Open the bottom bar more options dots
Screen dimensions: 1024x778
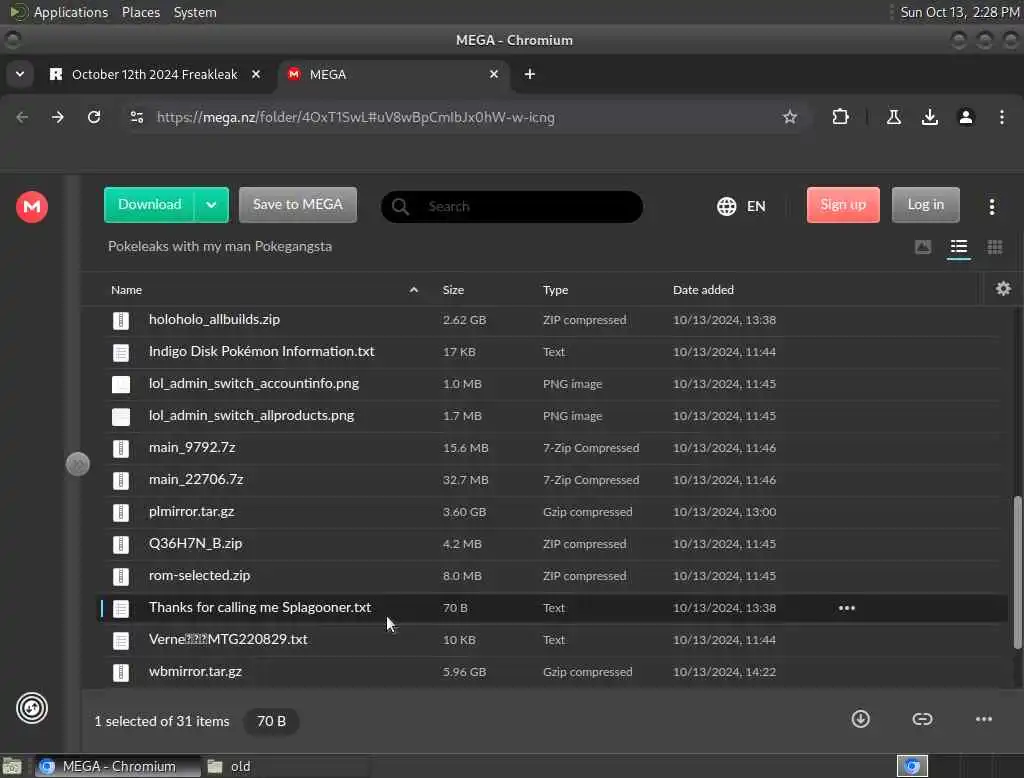pyautogui.click(x=984, y=719)
